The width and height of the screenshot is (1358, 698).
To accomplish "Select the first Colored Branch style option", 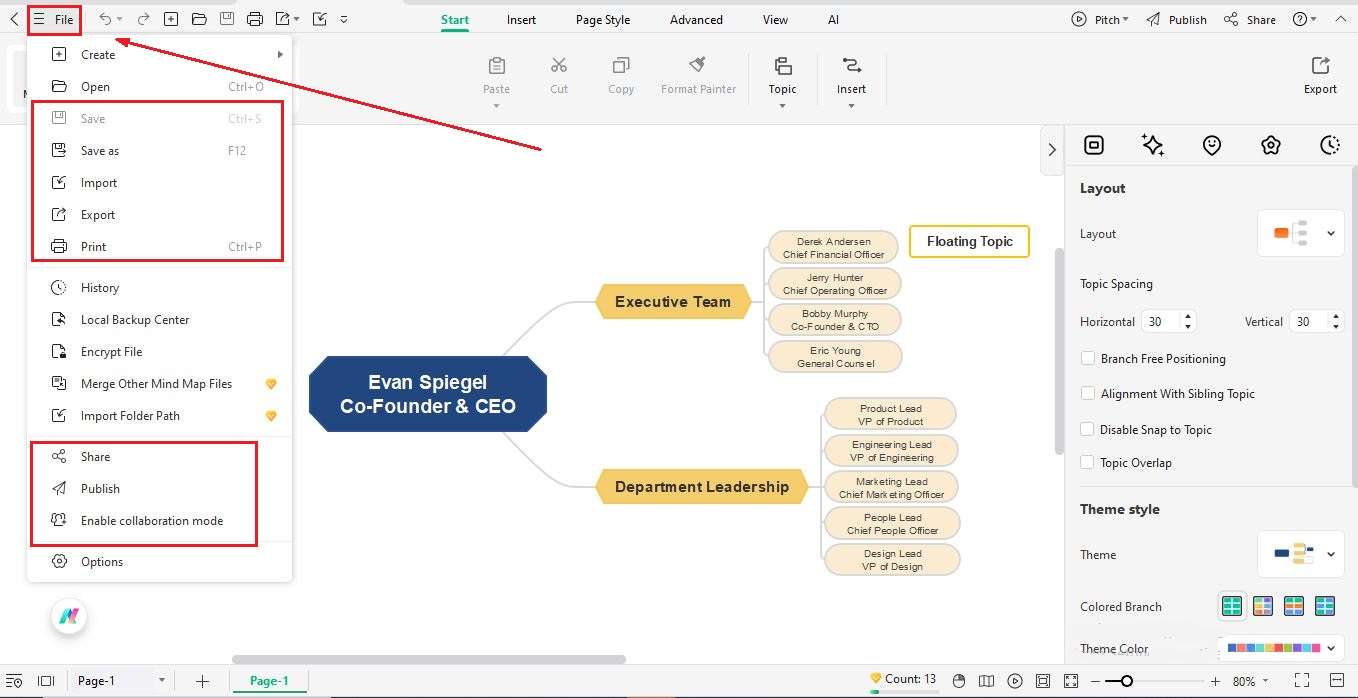I will [x=1232, y=606].
